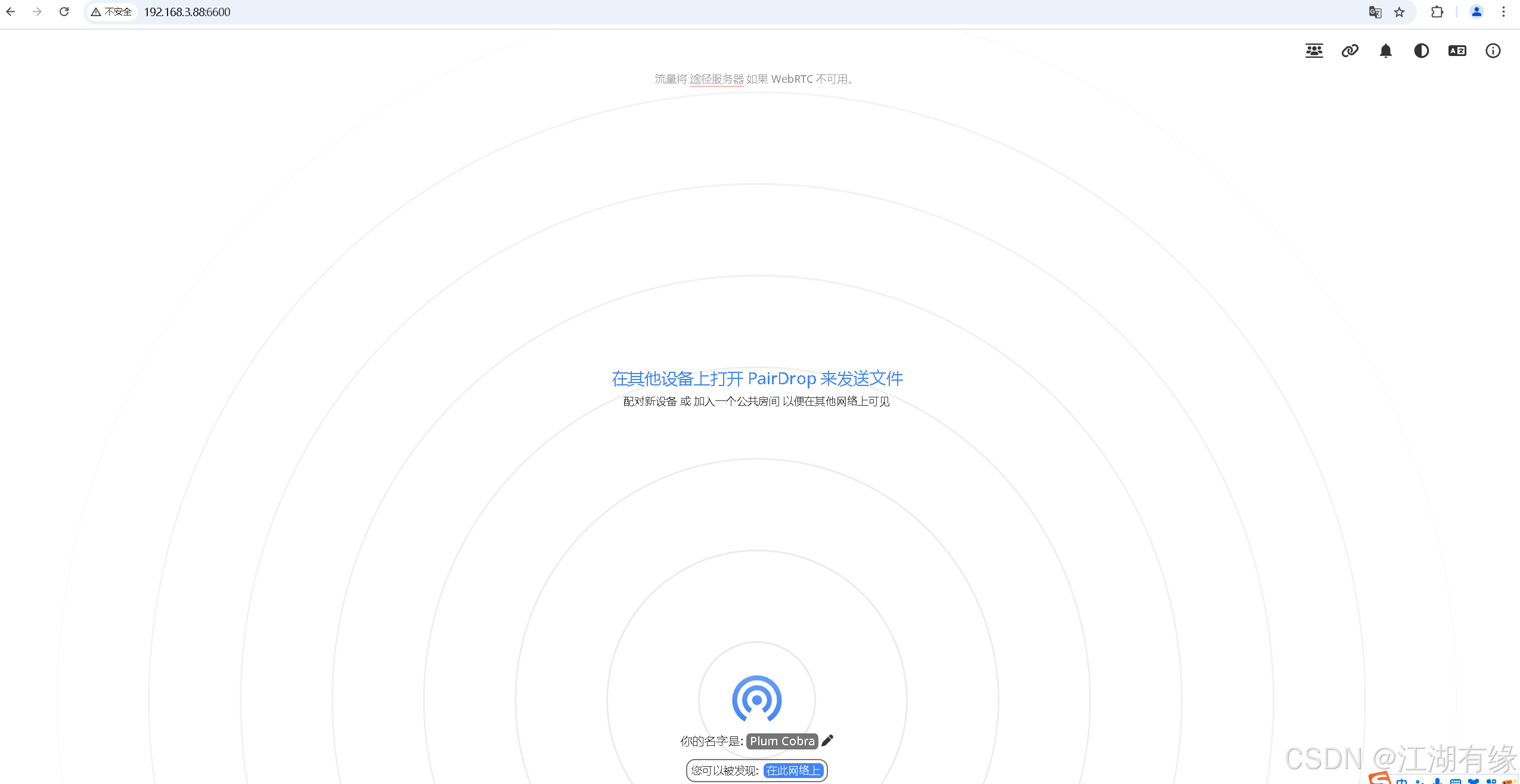Toggle dark mode theme

pos(1421,51)
